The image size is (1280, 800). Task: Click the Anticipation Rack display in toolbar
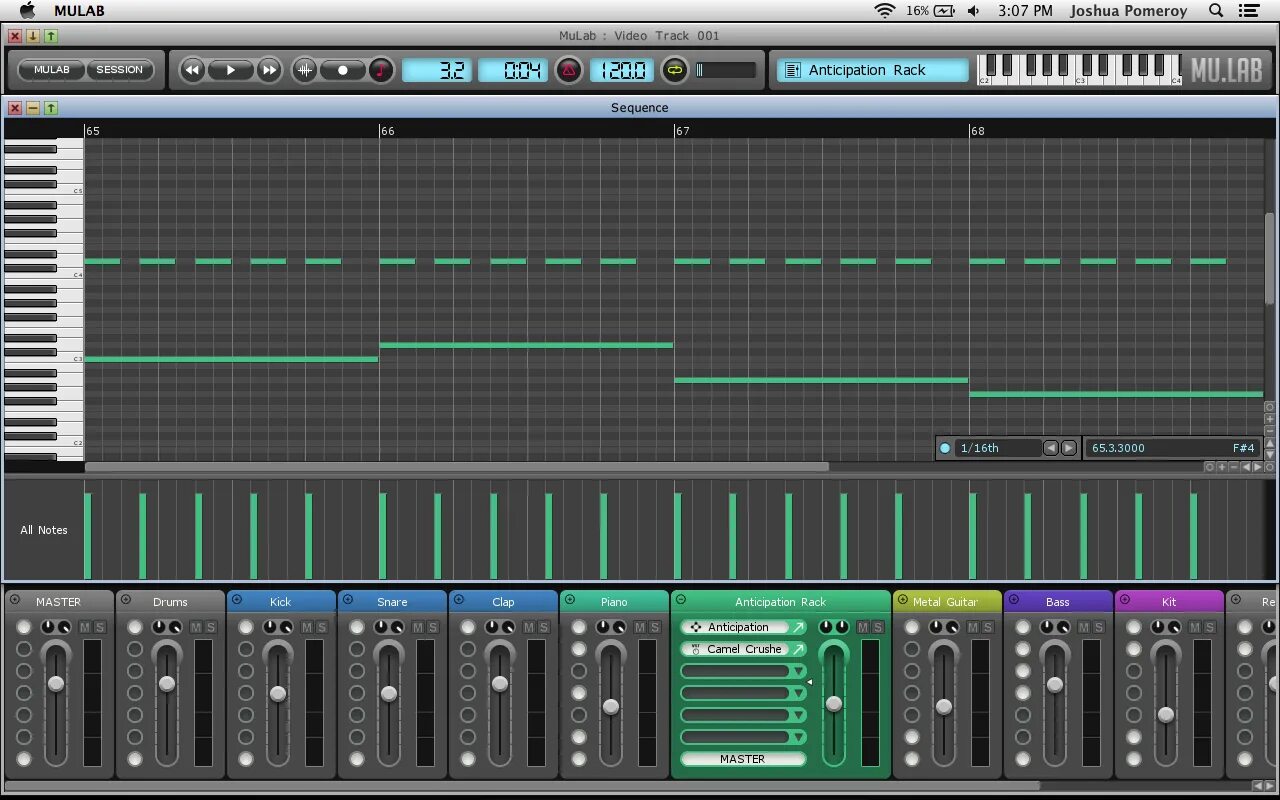coord(873,70)
